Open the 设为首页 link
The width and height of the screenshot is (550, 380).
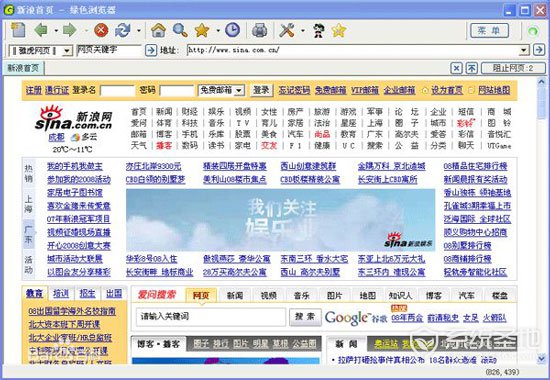point(447,90)
